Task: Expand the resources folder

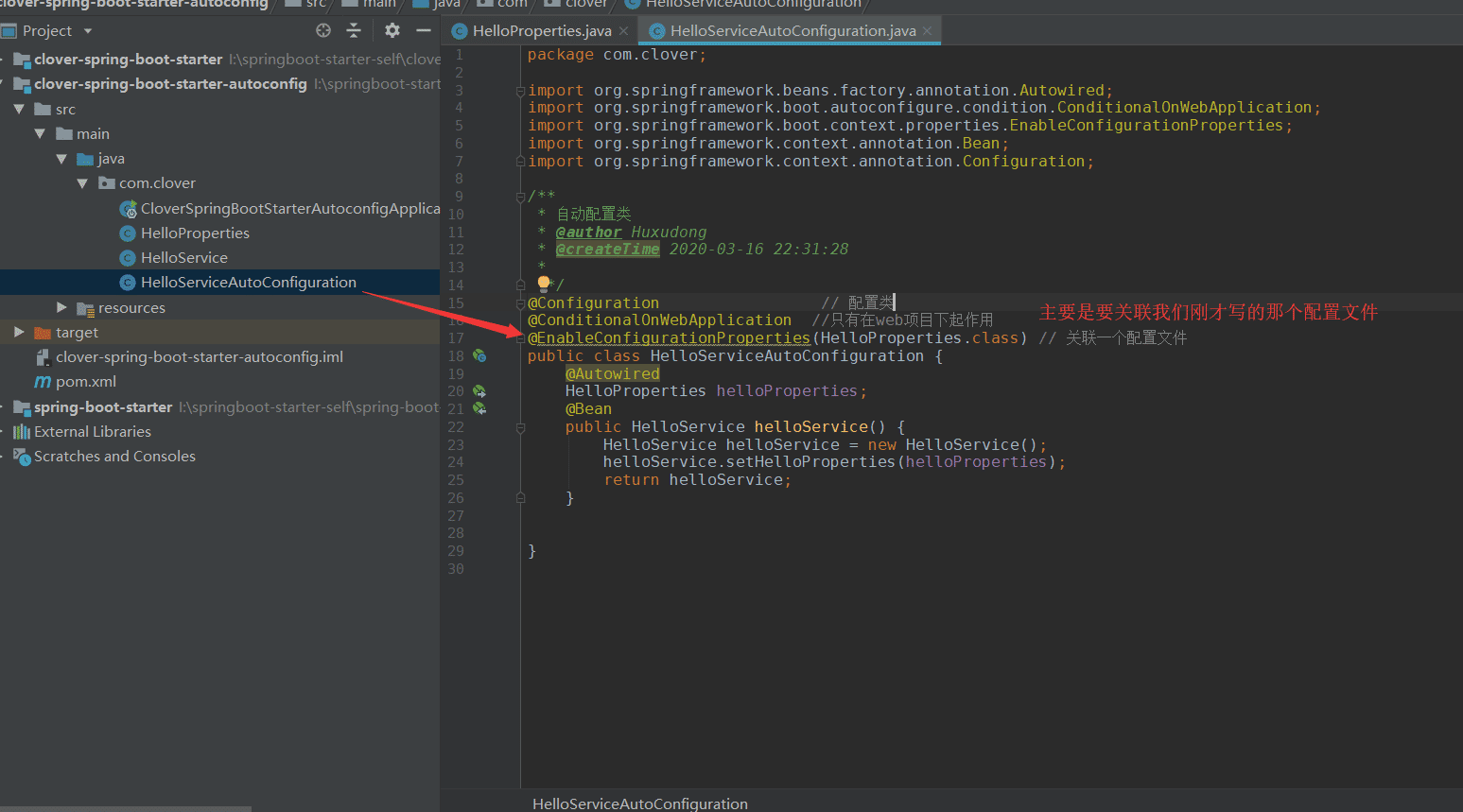Action: [x=61, y=308]
